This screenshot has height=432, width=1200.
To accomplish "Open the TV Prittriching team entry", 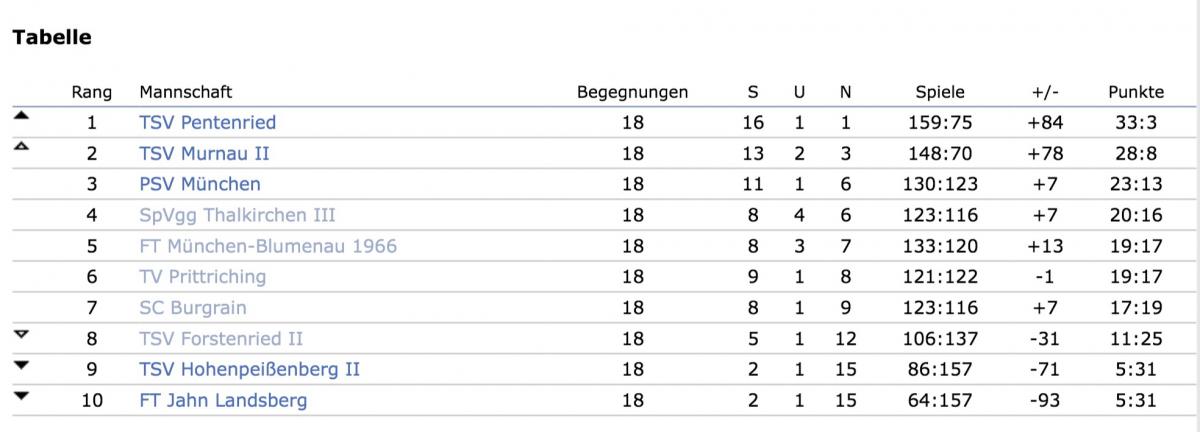I will (202, 277).
